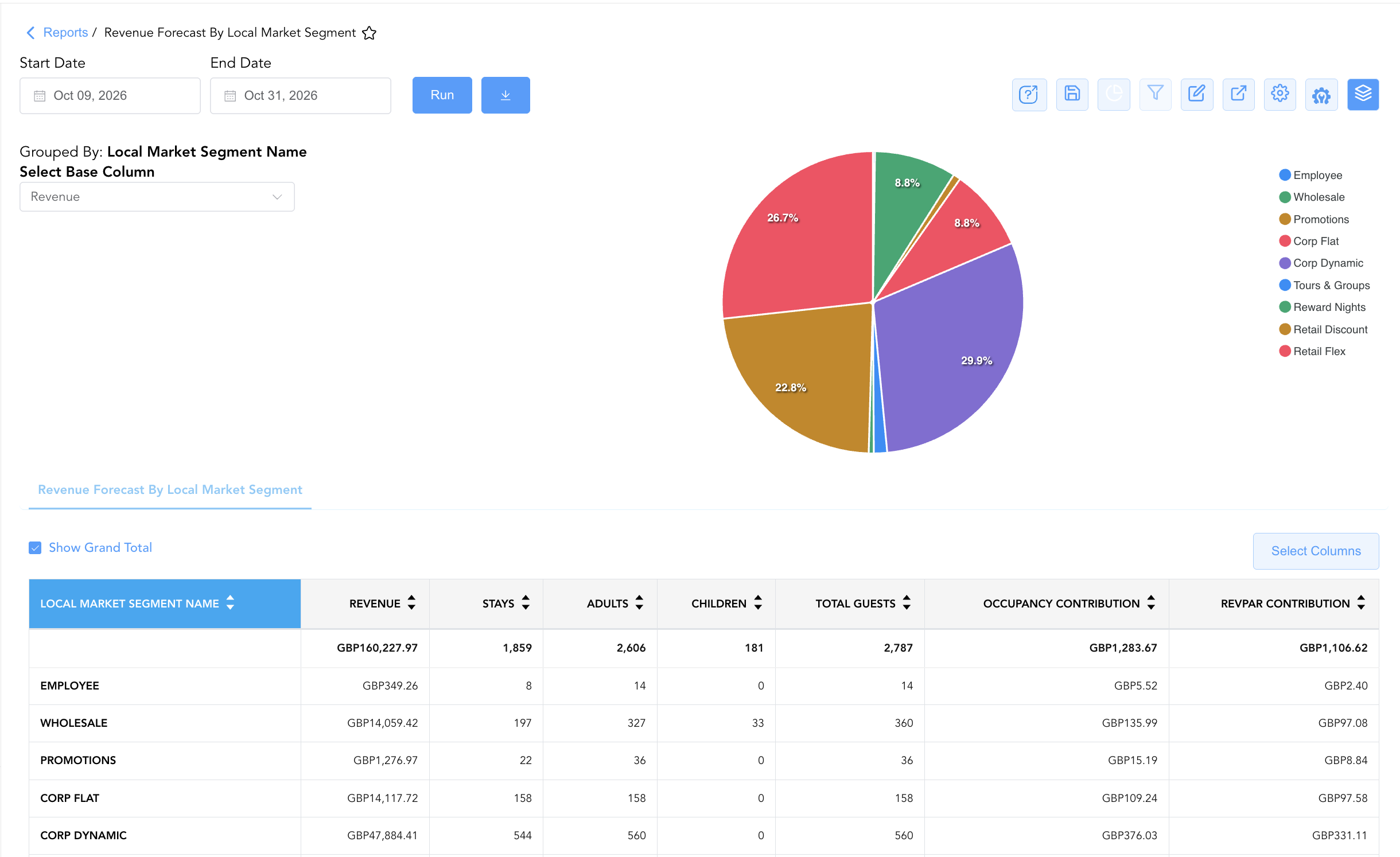1400x857 pixels.
Task: Open End Date calendar icon
Action: pyautogui.click(x=230, y=96)
